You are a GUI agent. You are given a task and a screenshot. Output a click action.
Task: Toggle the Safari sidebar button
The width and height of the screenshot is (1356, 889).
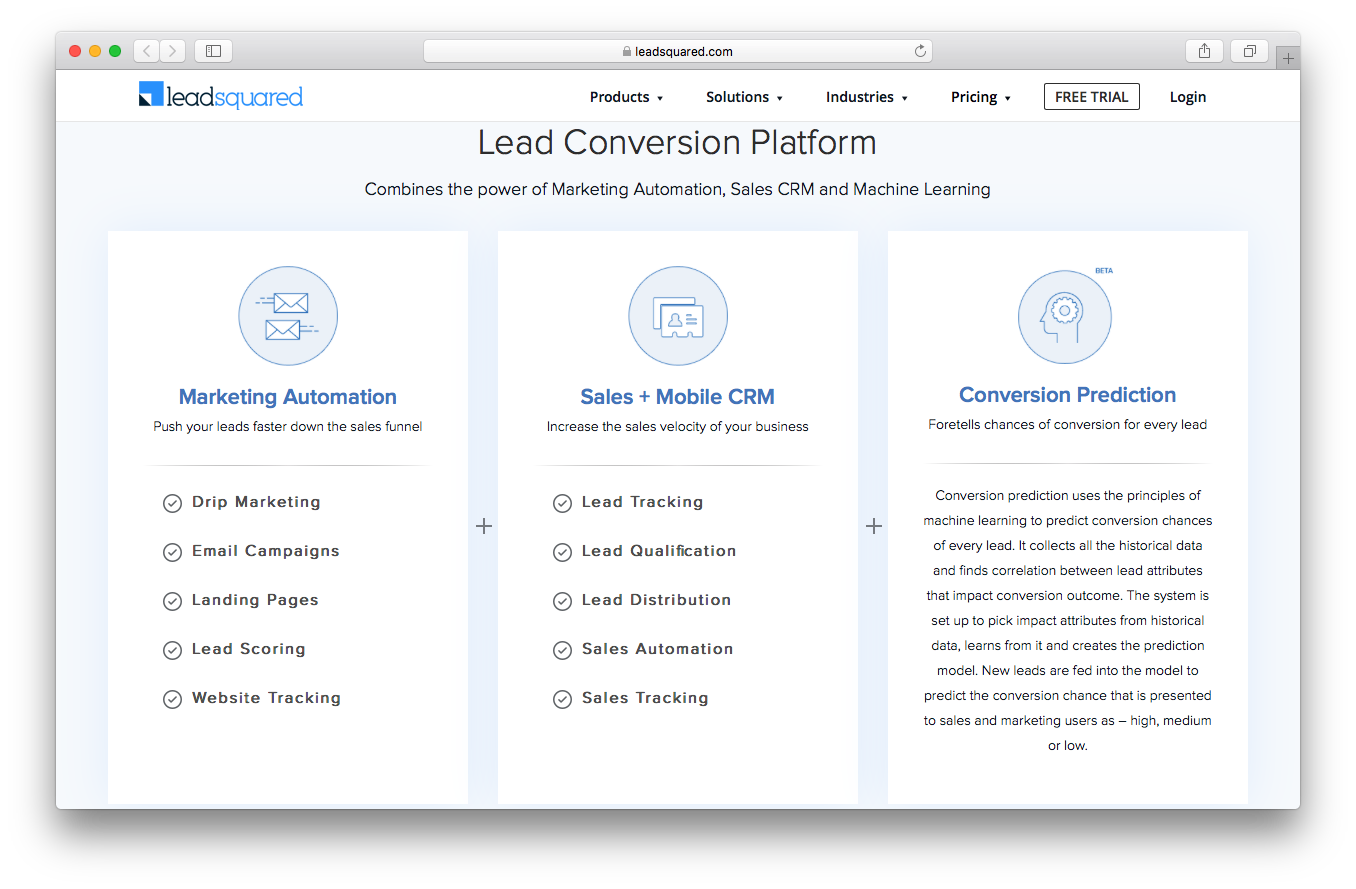point(213,51)
